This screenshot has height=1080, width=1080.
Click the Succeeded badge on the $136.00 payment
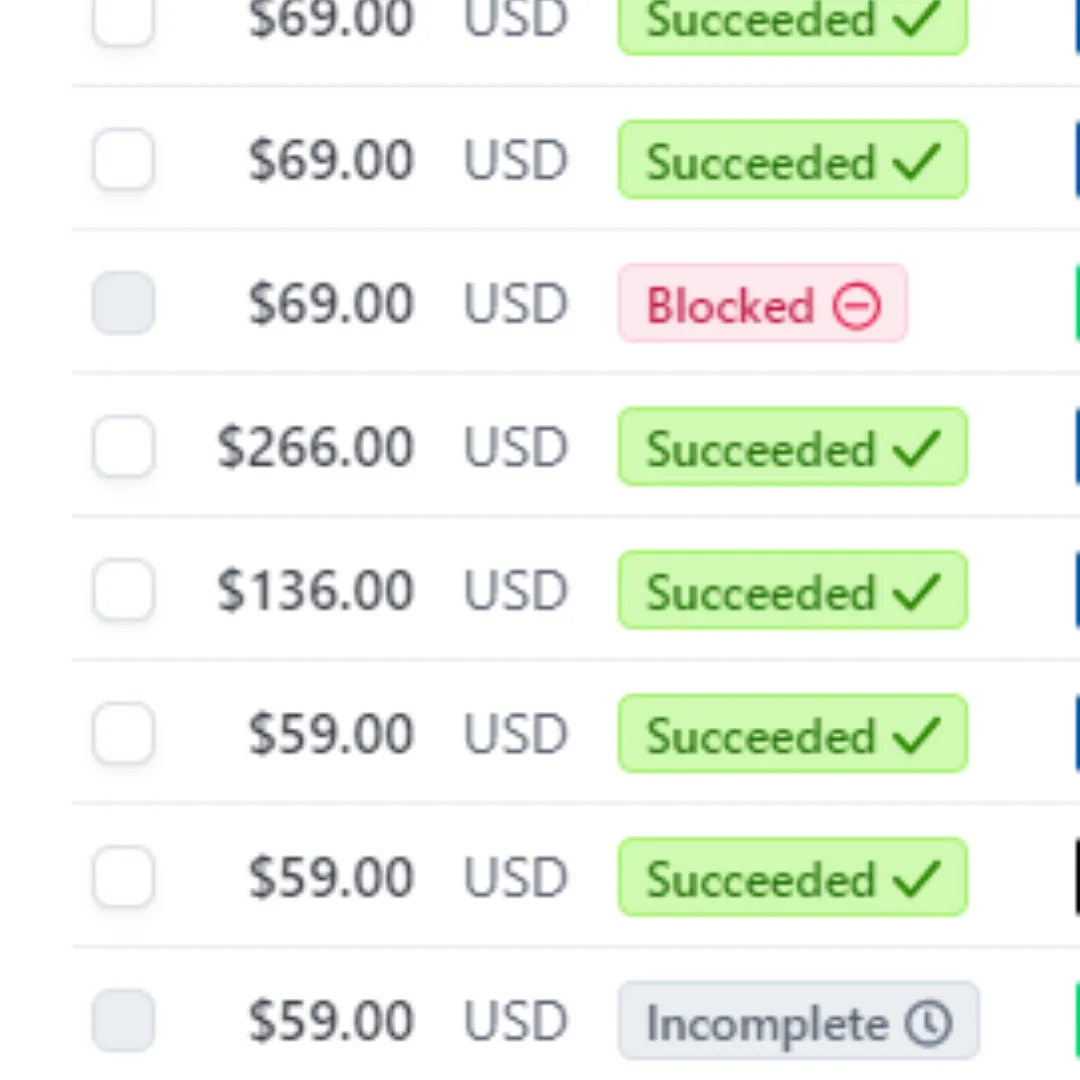pyautogui.click(x=793, y=590)
